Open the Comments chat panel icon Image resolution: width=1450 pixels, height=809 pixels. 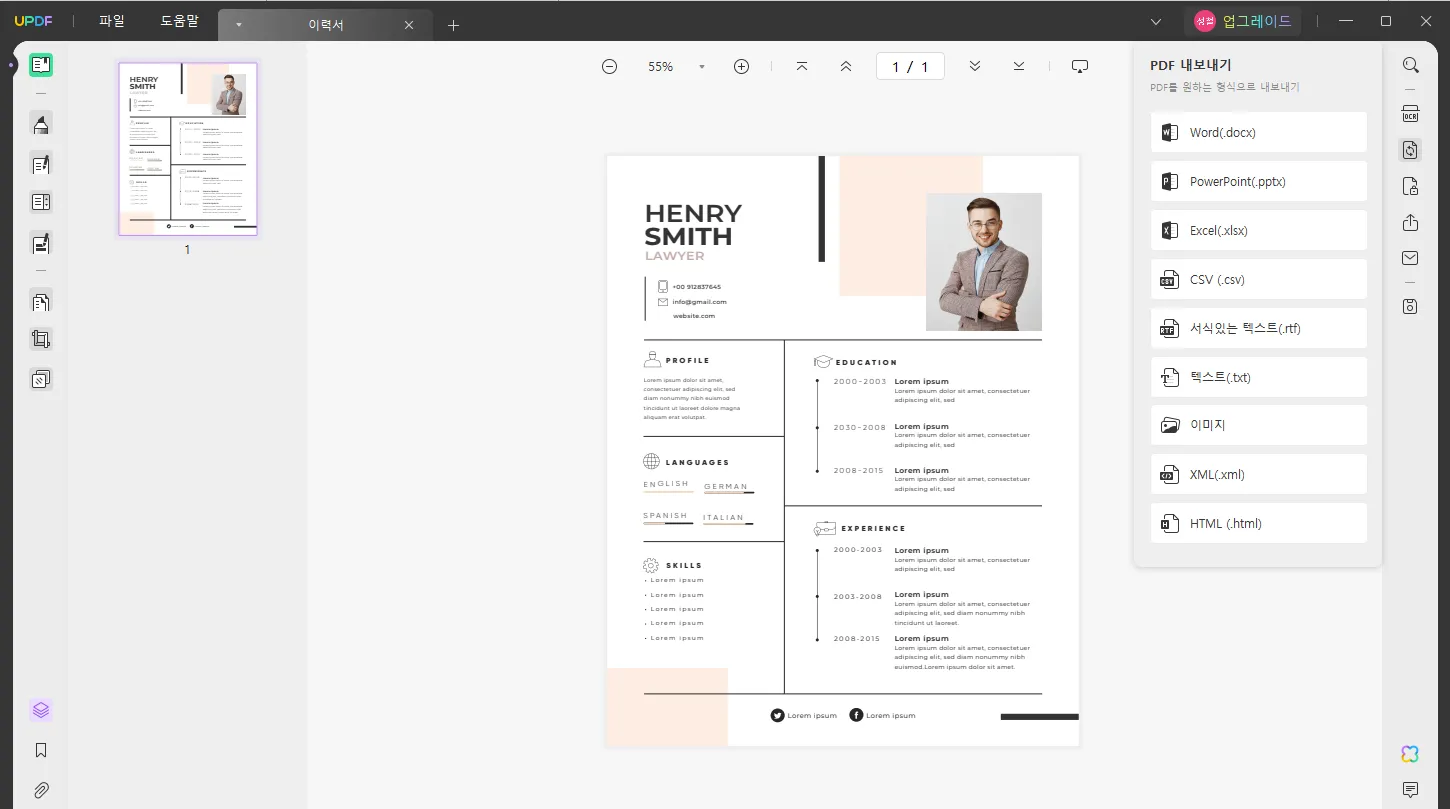coord(1410,790)
